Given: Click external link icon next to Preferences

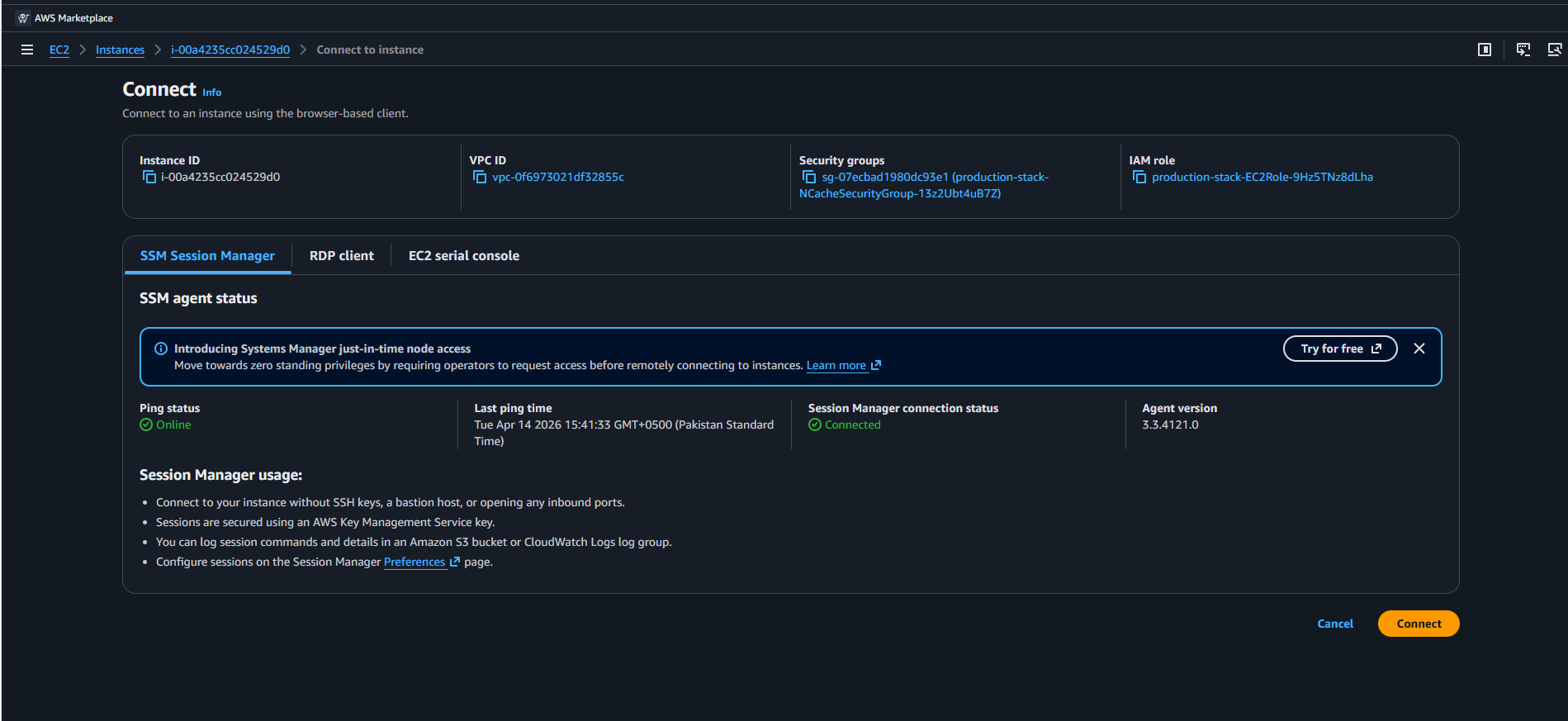Looking at the screenshot, I should click(454, 562).
